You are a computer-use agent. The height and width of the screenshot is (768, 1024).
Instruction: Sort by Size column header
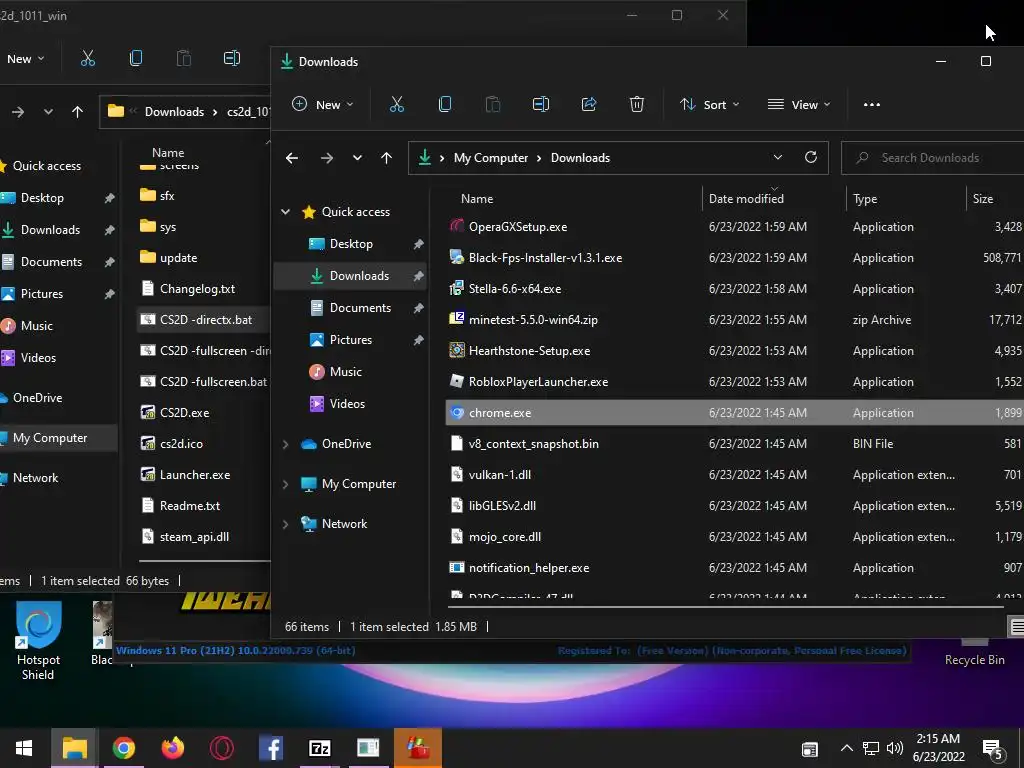[x=982, y=199]
